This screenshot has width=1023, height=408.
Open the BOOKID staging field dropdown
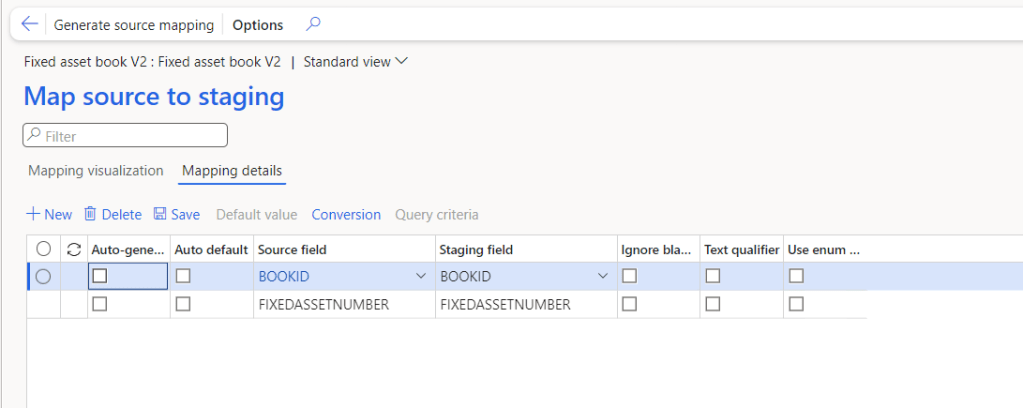pos(602,277)
